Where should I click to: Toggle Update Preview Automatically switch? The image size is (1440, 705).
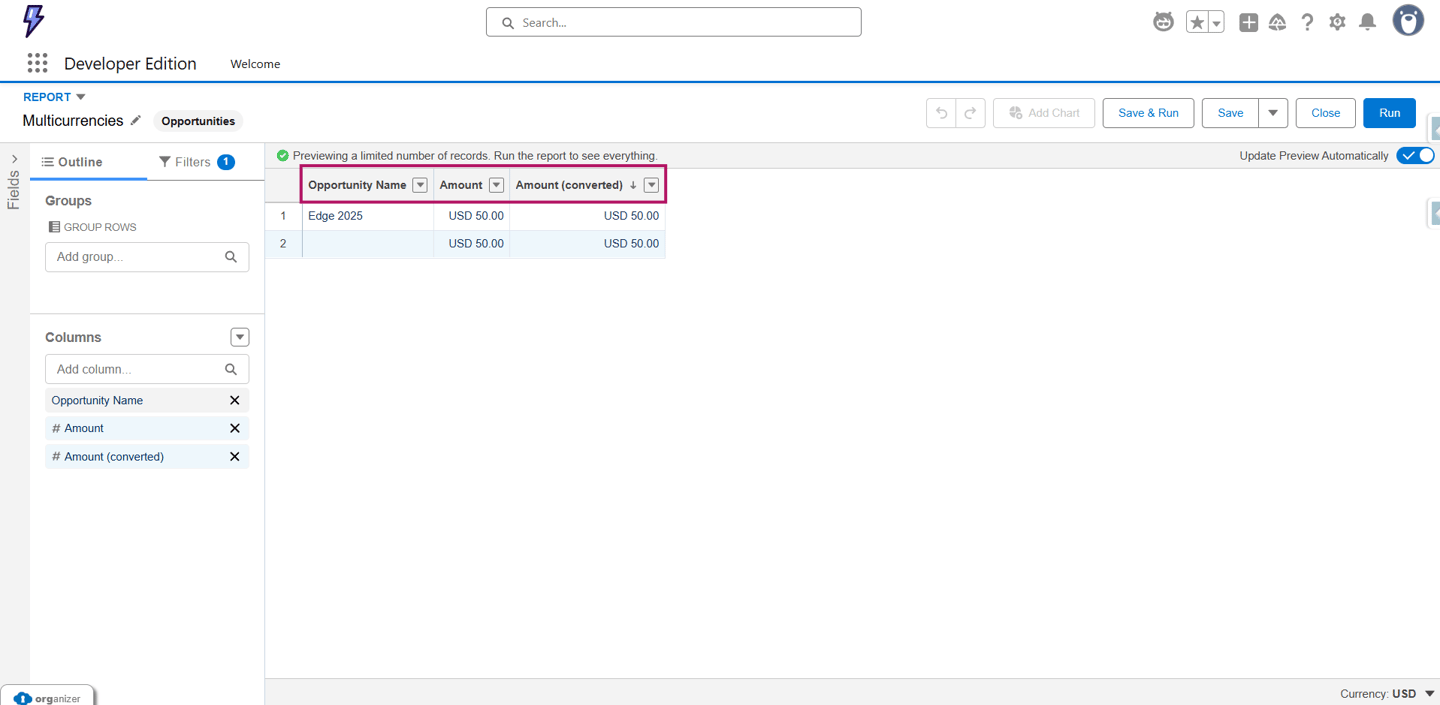tap(1415, 156)
